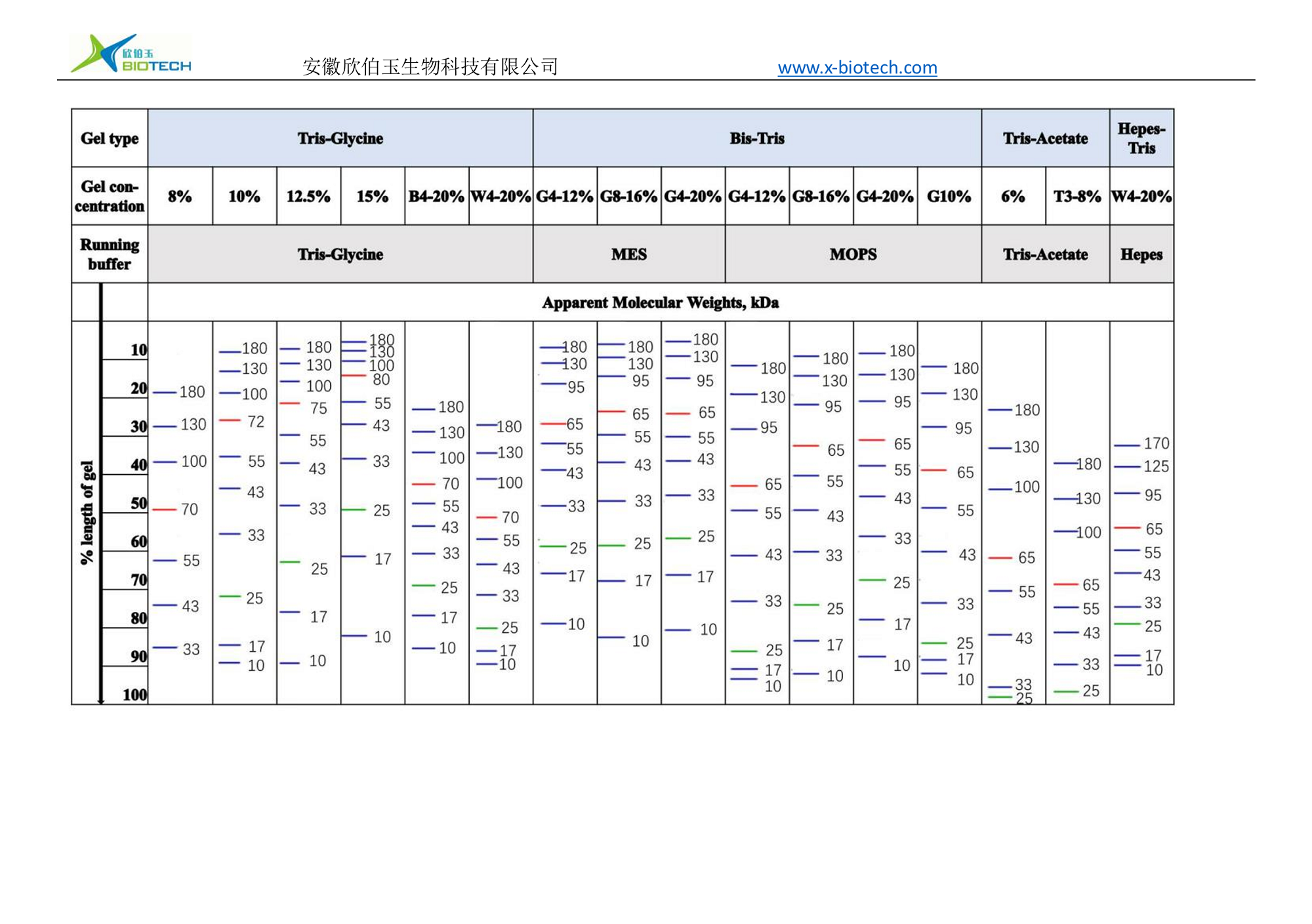Viewport: 1312px width, 924px height.
Task: Select the Tris-Glycine gel type header
Action: (x=340, y=138)
